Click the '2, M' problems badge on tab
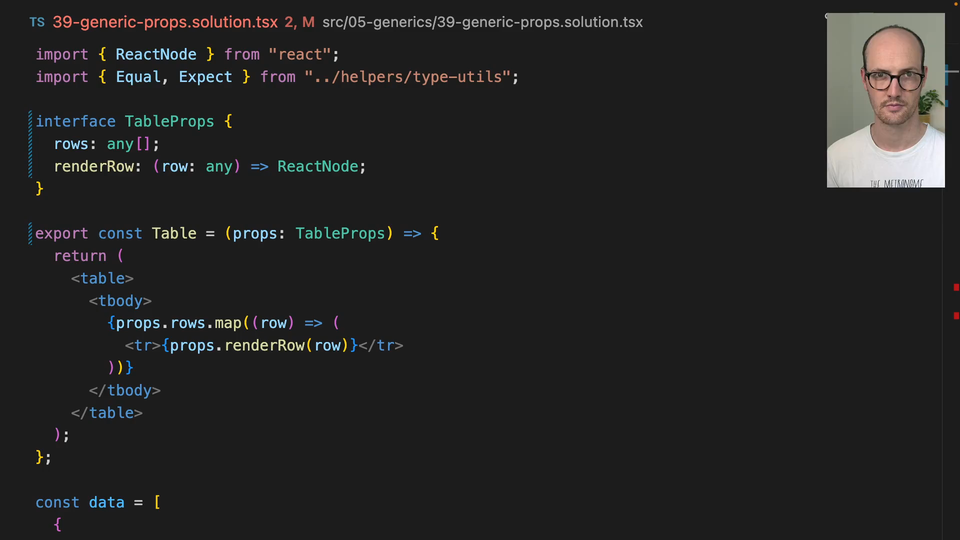The image size is (960, 540). pos(299,22)
